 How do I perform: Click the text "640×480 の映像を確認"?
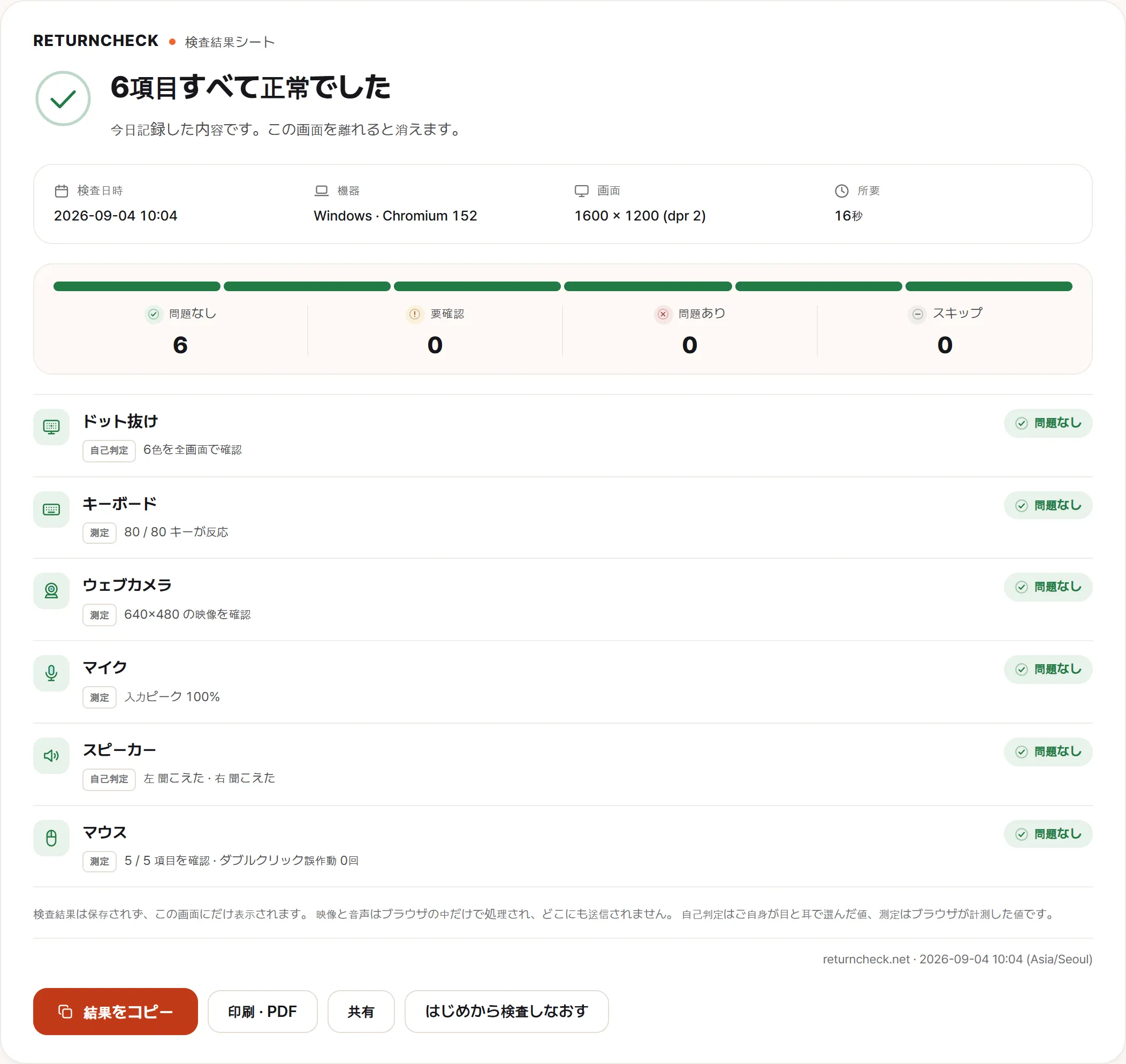187,614
